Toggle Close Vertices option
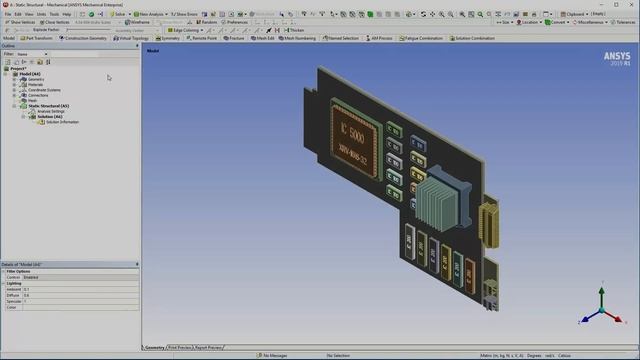This screenshot has height=360, width=640. tap(55, 22)
